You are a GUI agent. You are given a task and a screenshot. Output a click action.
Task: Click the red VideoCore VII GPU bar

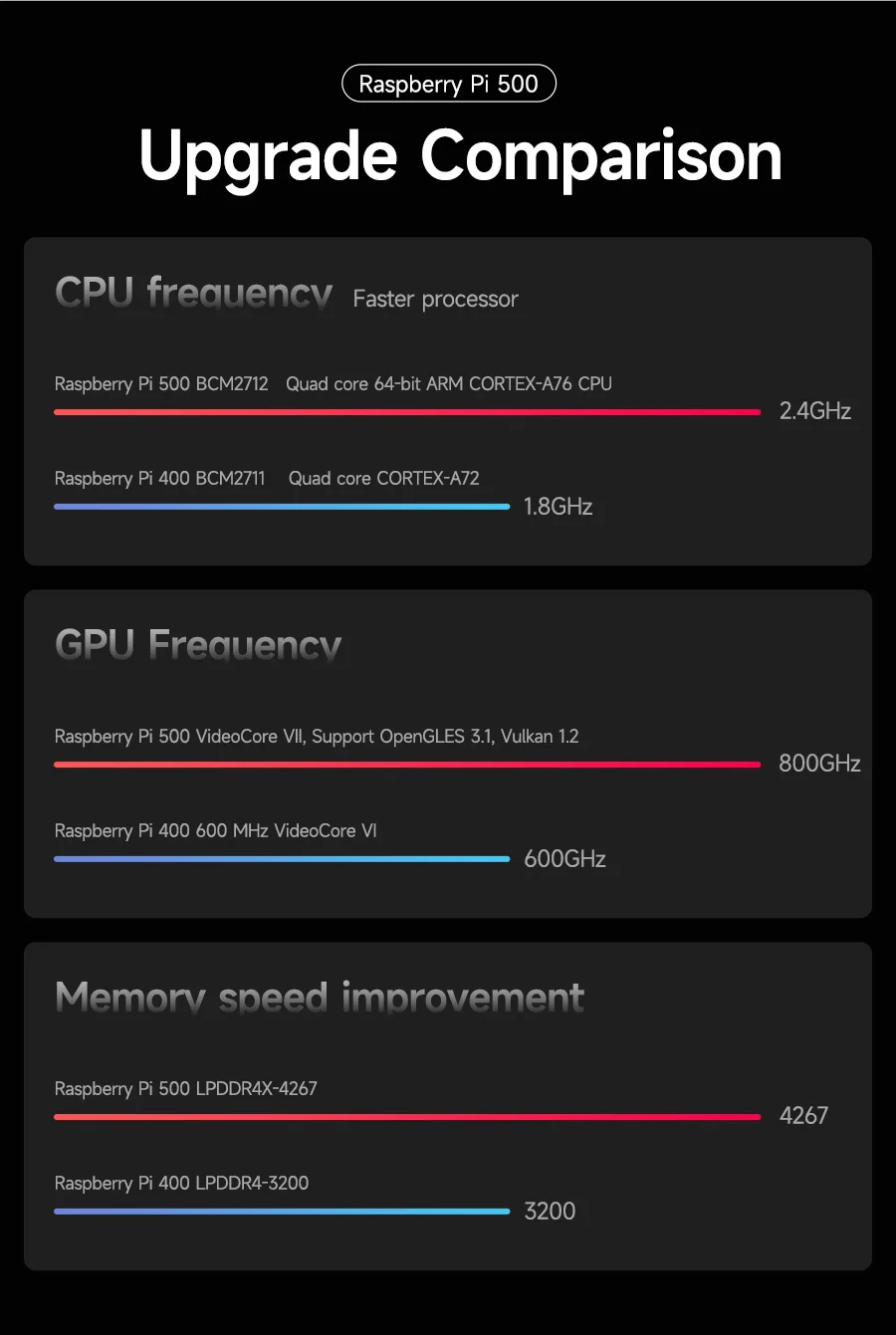407,765
